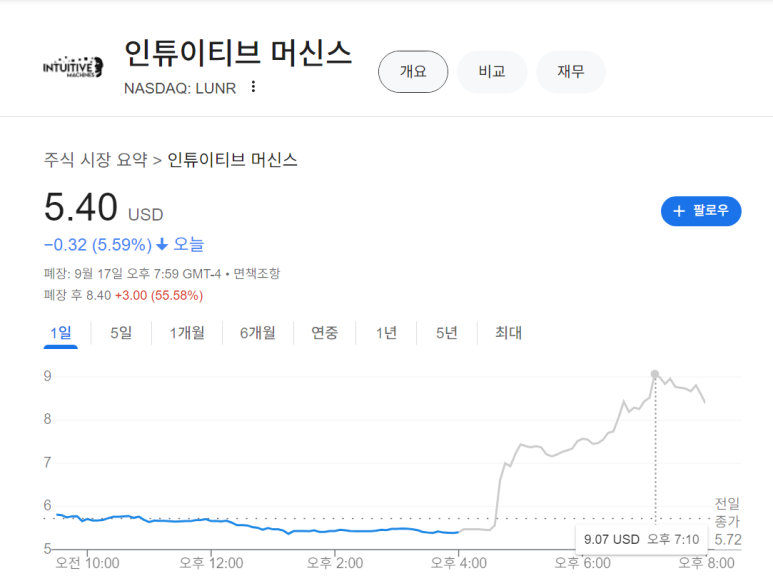This screenshot has height=576, width=773.
Task: Click the grey after-hours price line
Action: 582,439
